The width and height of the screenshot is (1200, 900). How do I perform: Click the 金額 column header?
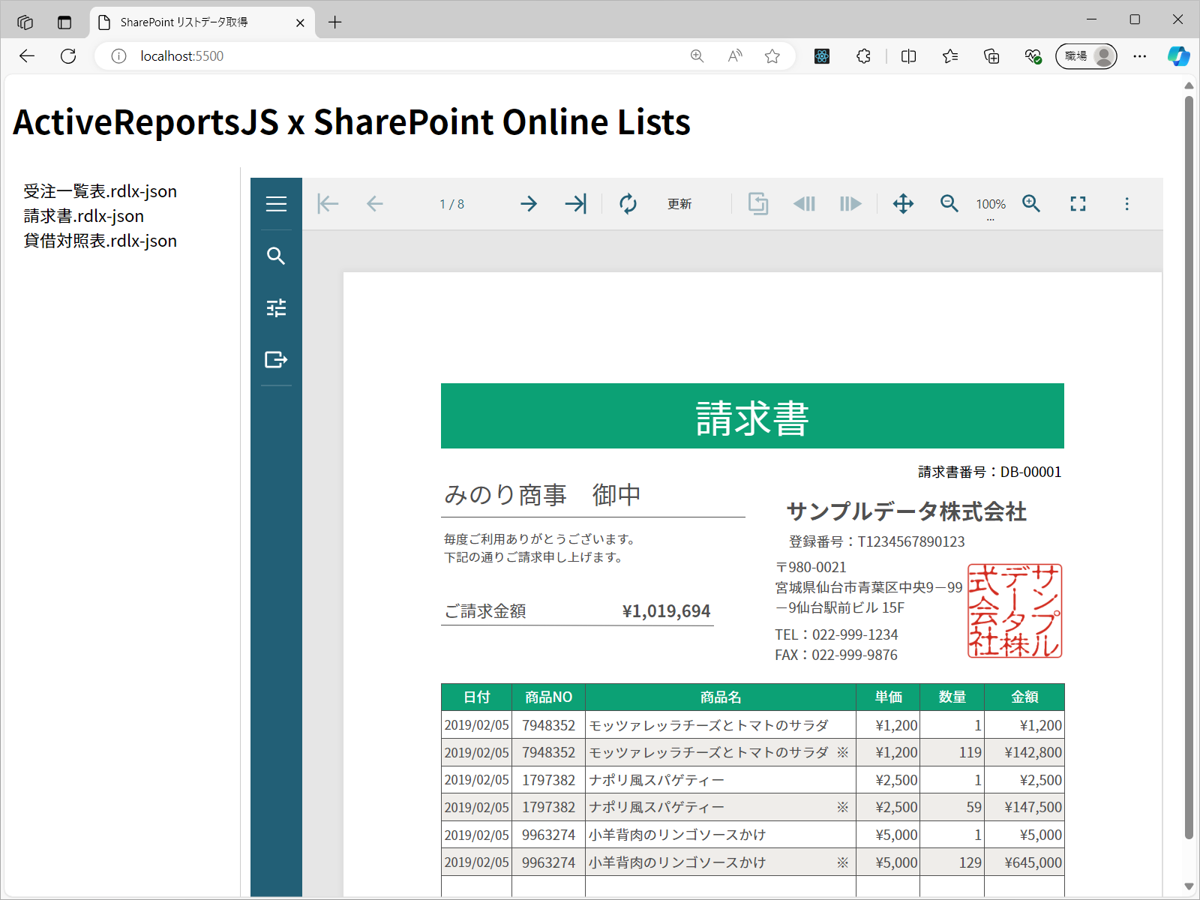[x=1024, y=697]
